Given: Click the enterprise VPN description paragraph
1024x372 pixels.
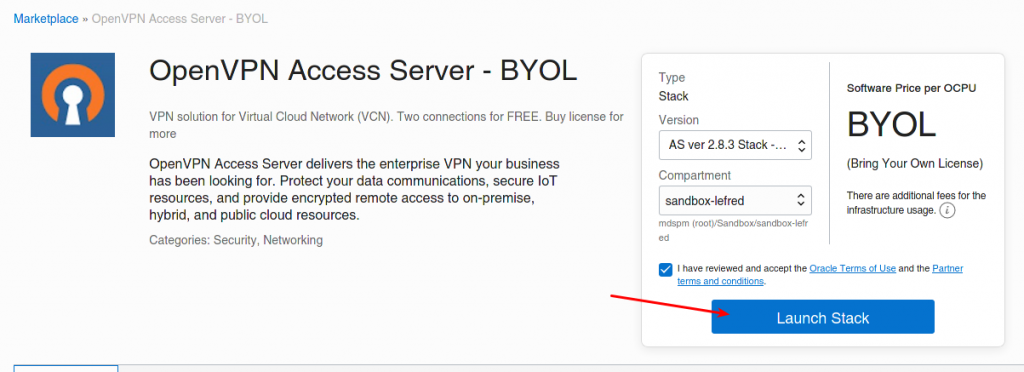Looking at the screenshot, I should 355,189.
